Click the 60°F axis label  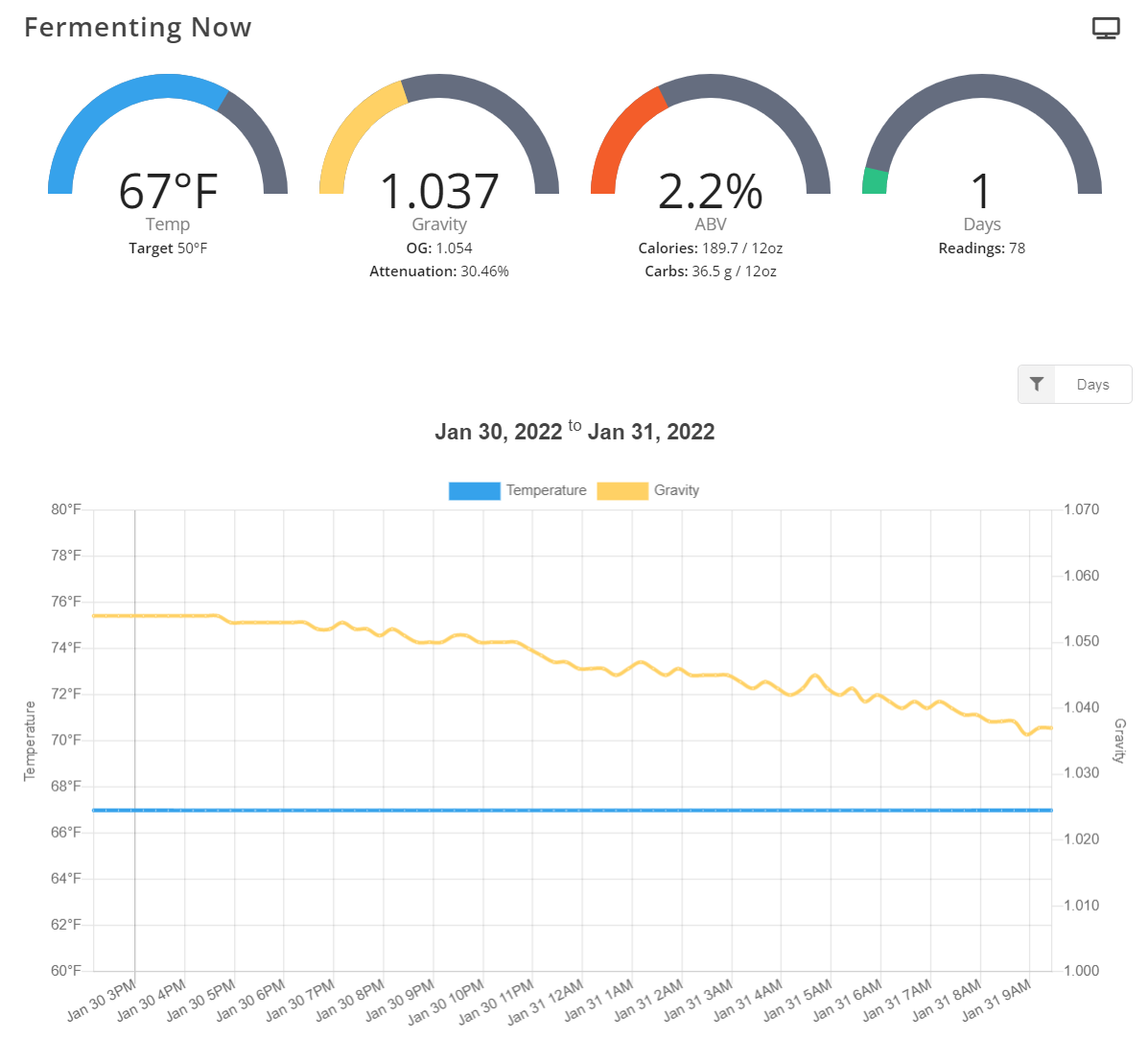coord(66,970)
